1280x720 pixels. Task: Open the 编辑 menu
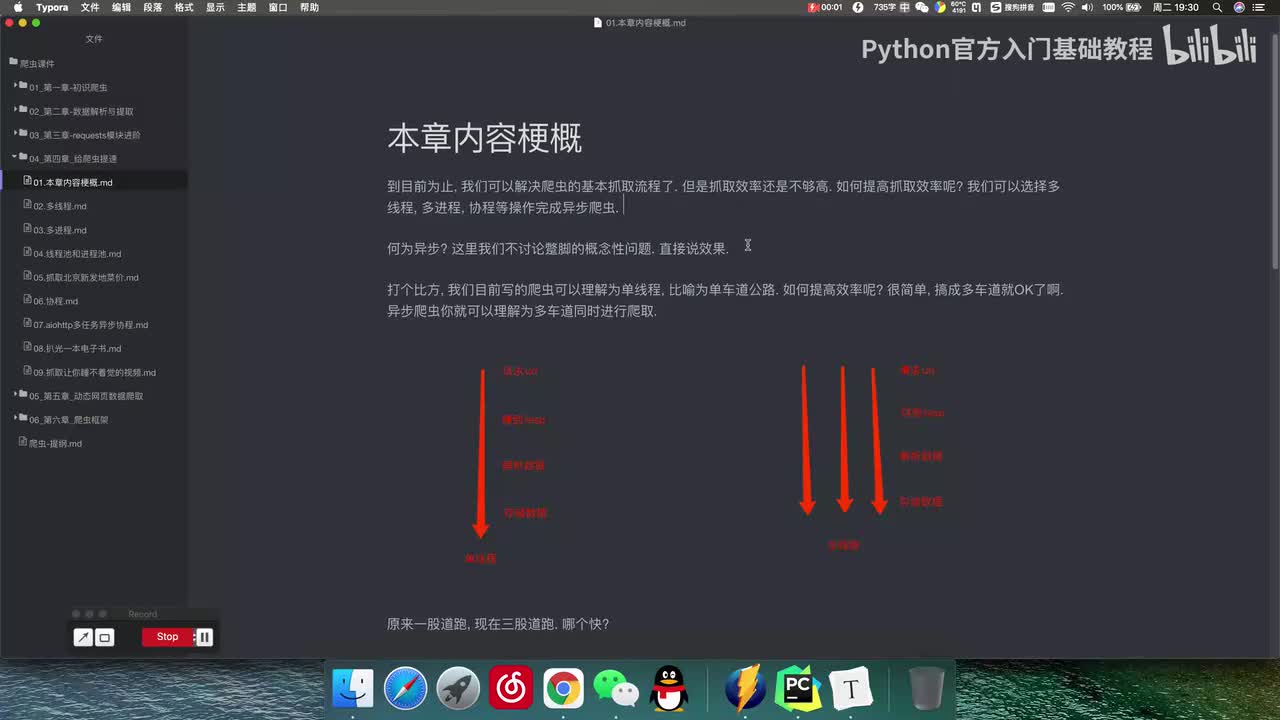tap(121, 7)
